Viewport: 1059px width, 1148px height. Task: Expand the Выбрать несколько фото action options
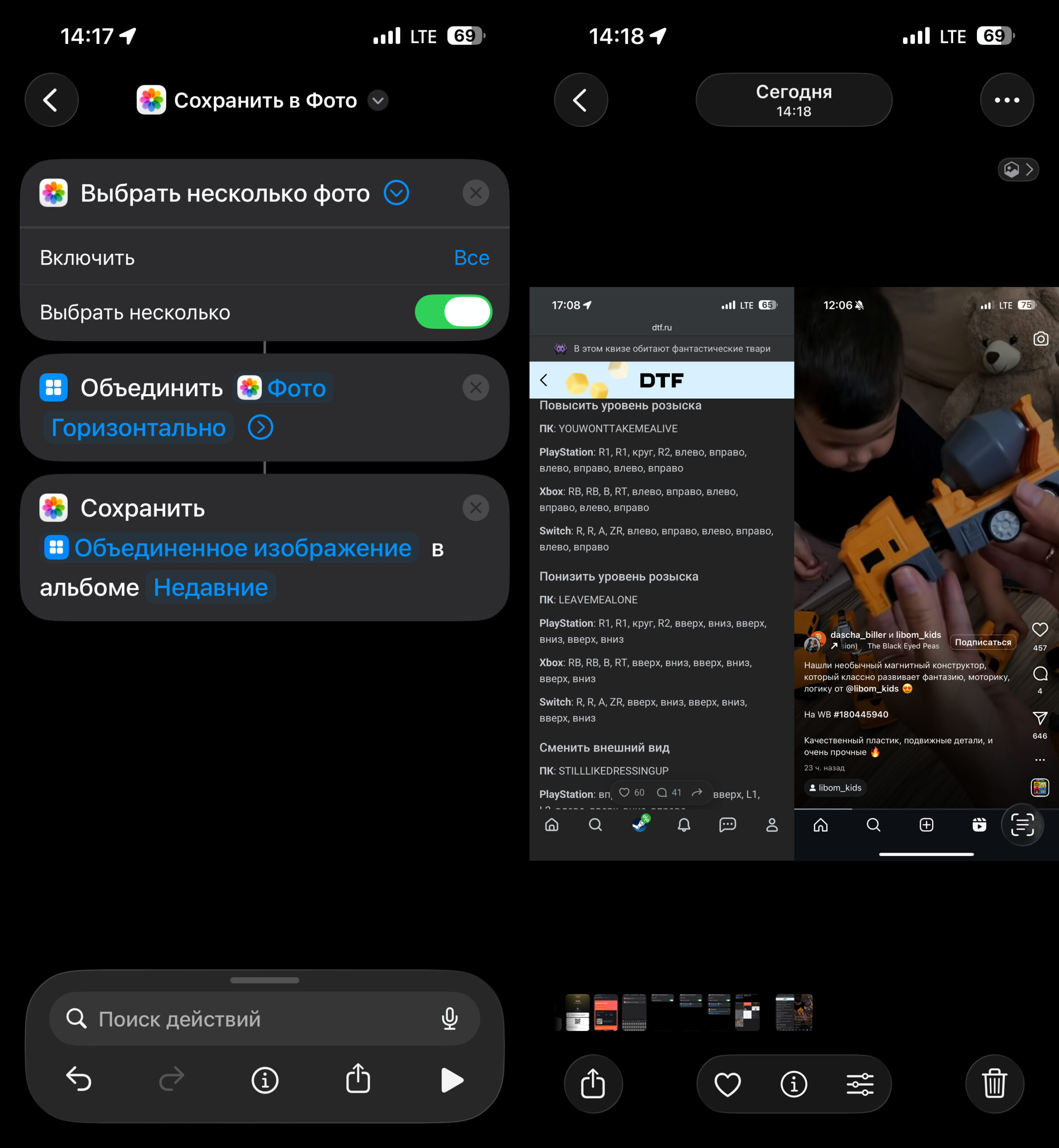click(x=396, y=193)
